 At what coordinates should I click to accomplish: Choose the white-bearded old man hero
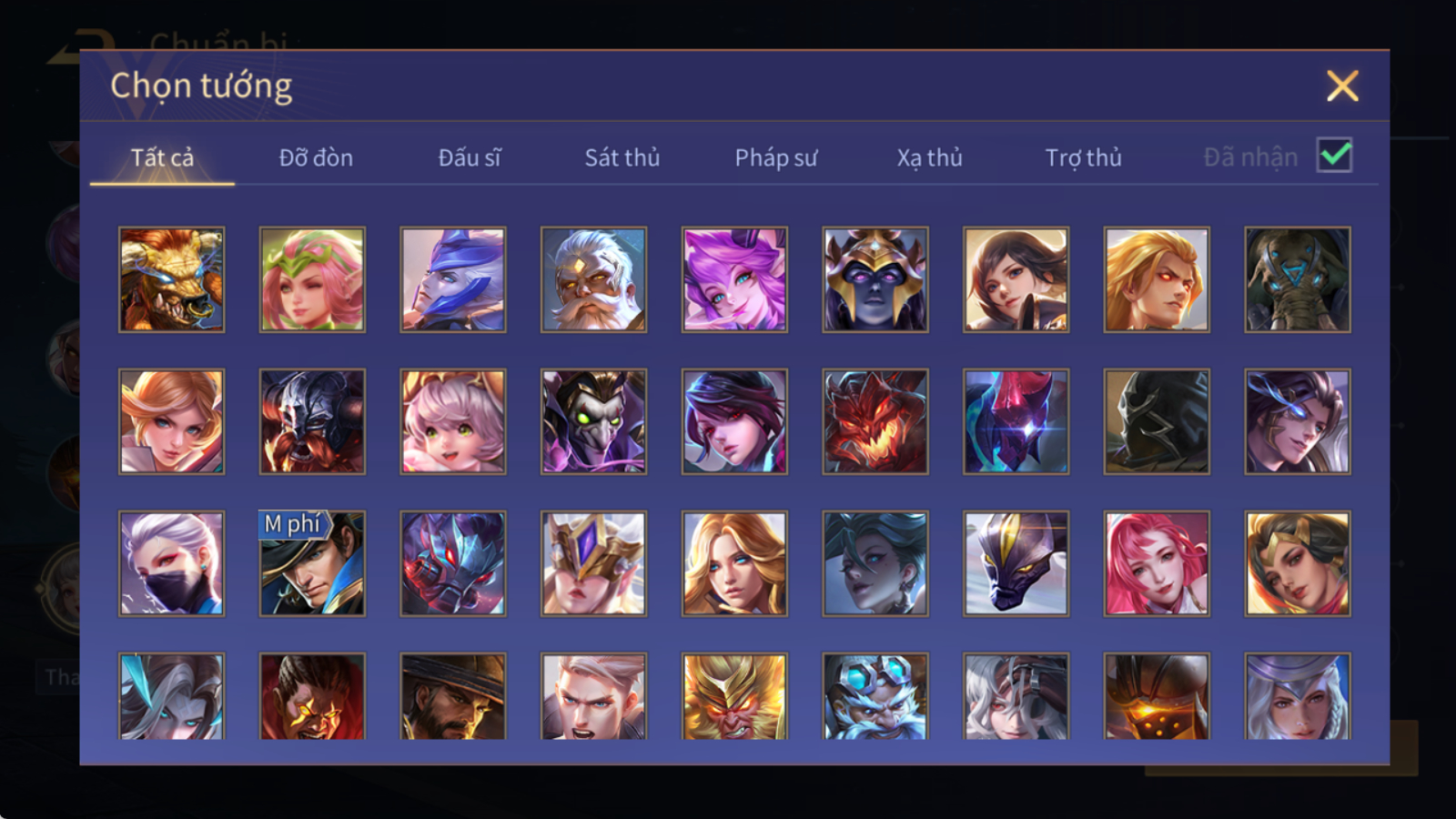click(x=593, y=279)
